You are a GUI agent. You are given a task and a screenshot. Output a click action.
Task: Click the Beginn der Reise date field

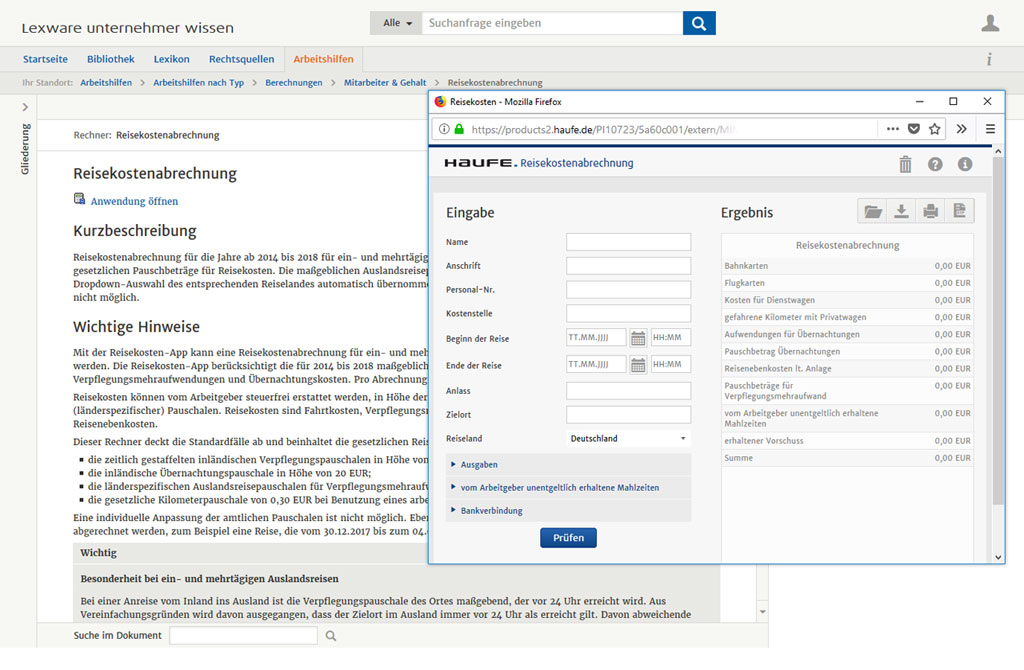coord(596,338)
